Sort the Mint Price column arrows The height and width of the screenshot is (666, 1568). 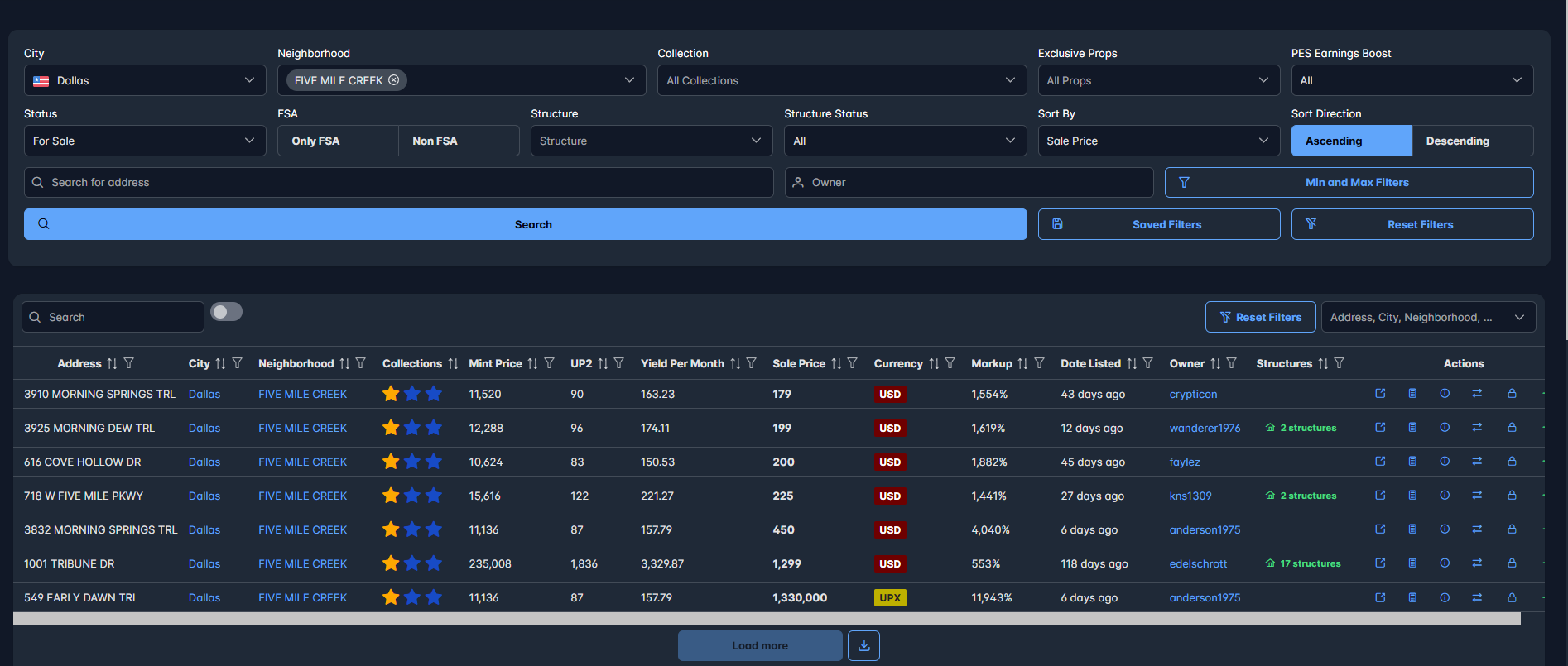532,363
